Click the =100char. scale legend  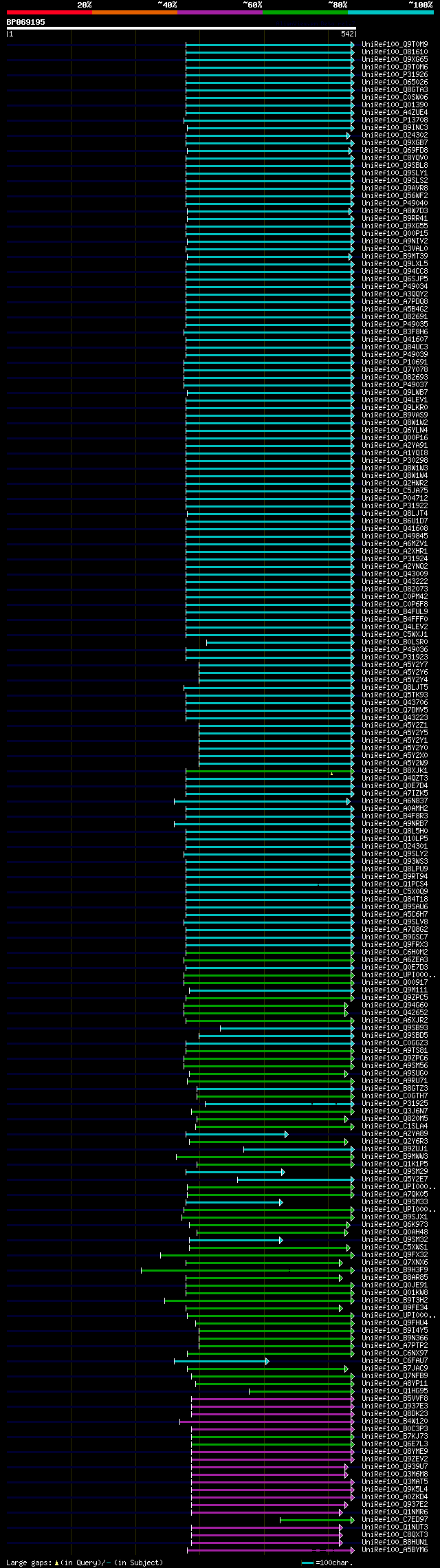pos(327,1563)
